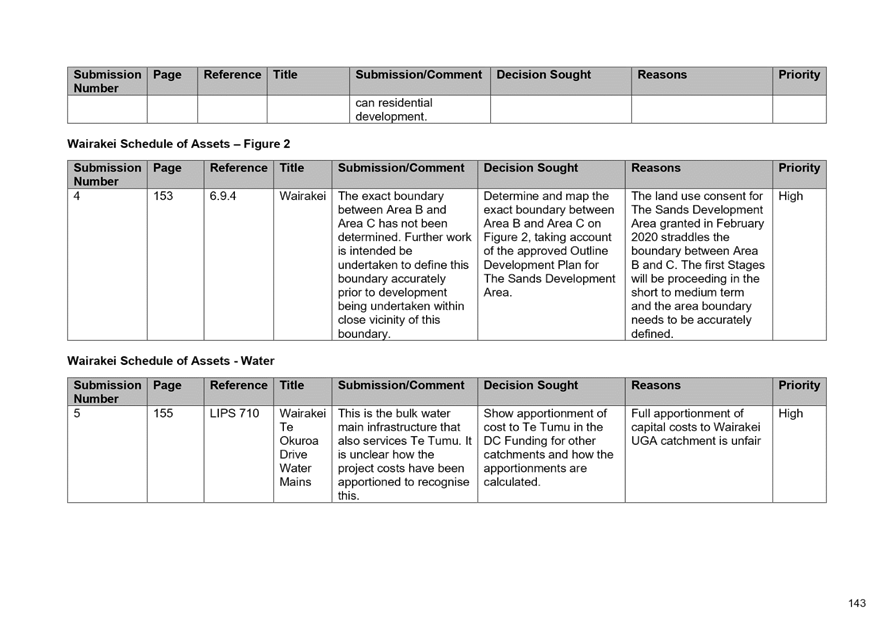
Task: Click "Page" header in Water table
Action: tap(176, 392)
